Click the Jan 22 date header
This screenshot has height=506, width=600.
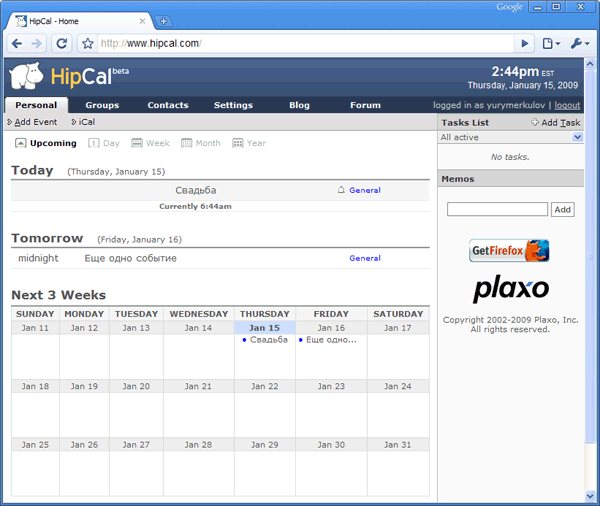click(x=264, y=387)
